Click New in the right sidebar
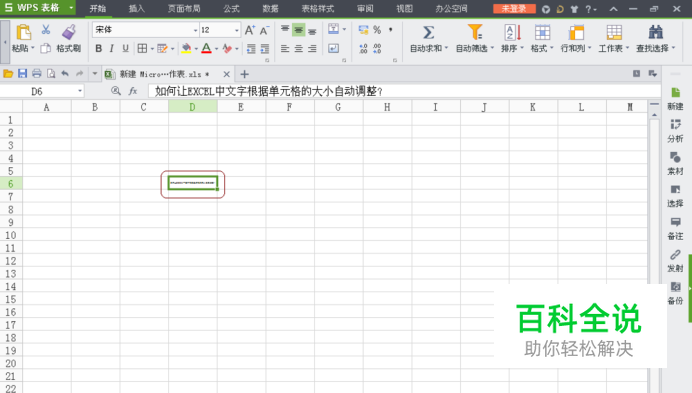 click(x=675, y=98)
